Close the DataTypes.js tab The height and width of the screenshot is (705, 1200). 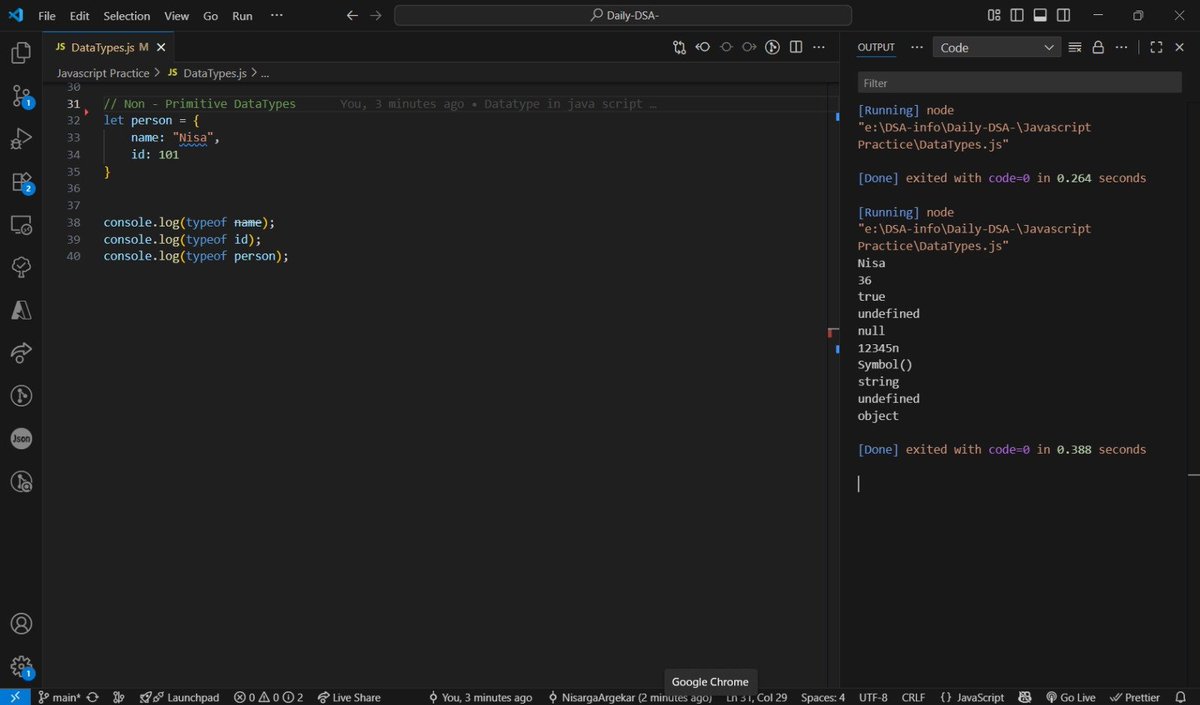[160, 47]
